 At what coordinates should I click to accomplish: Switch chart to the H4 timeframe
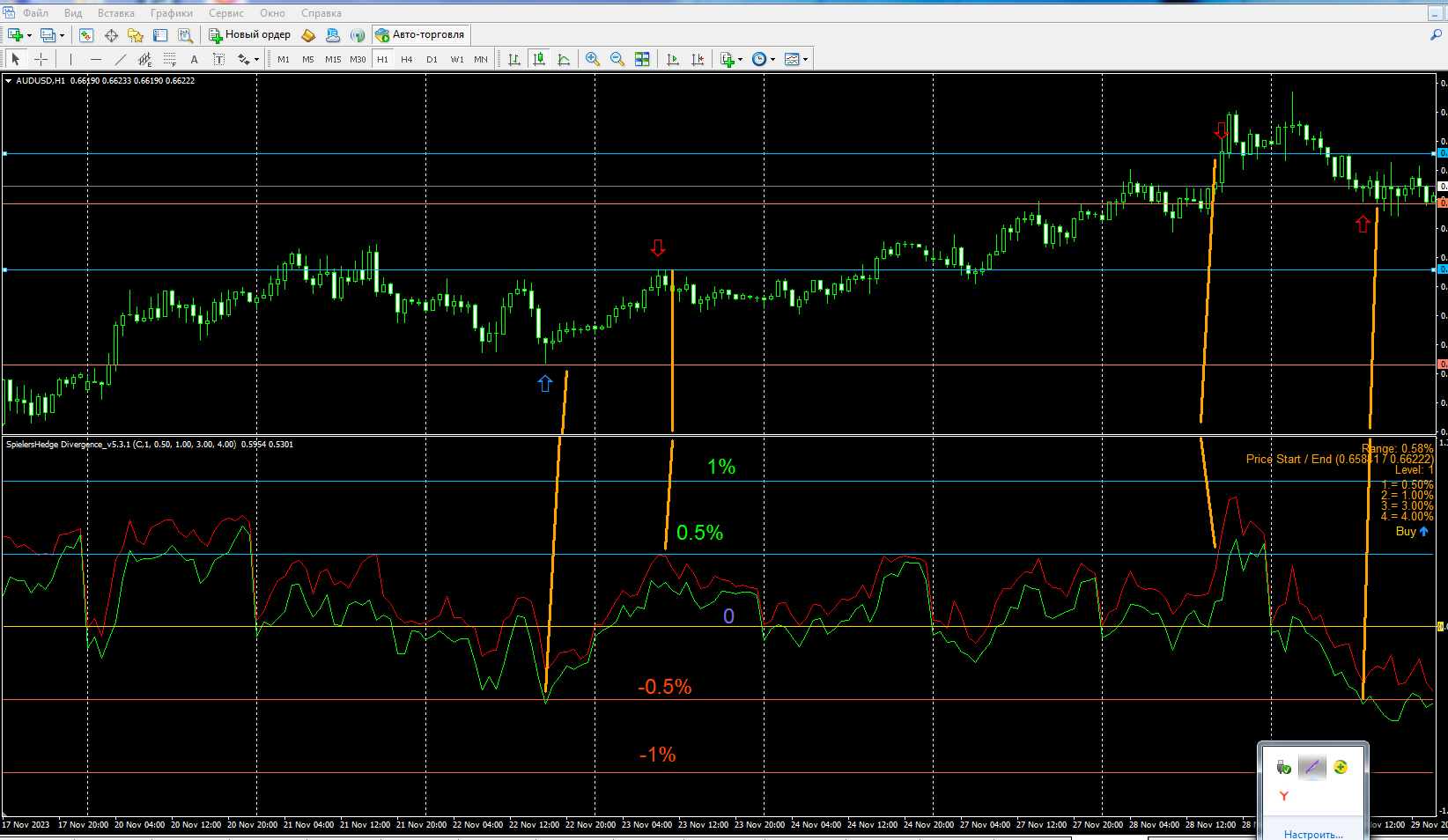tap(406, 59)
